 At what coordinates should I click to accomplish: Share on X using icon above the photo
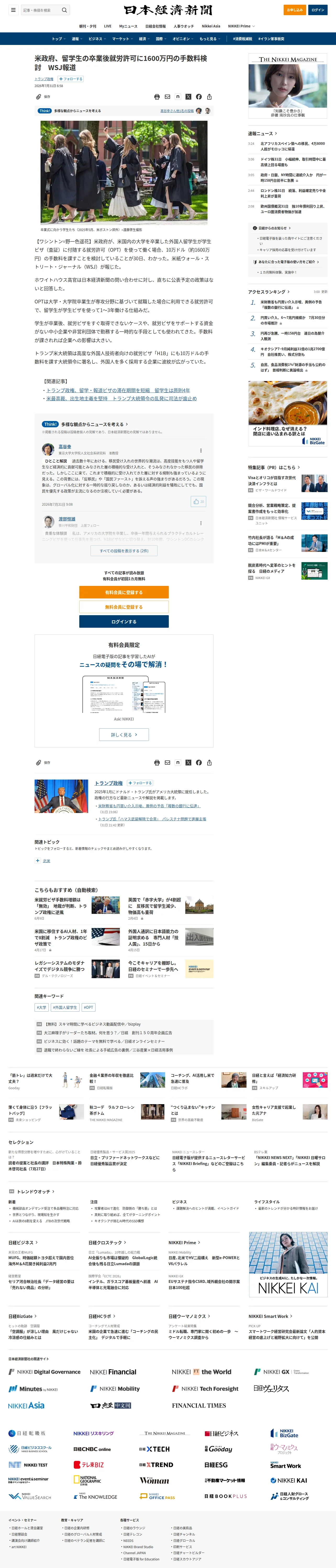pyautogui.click(x=188, y=97)
